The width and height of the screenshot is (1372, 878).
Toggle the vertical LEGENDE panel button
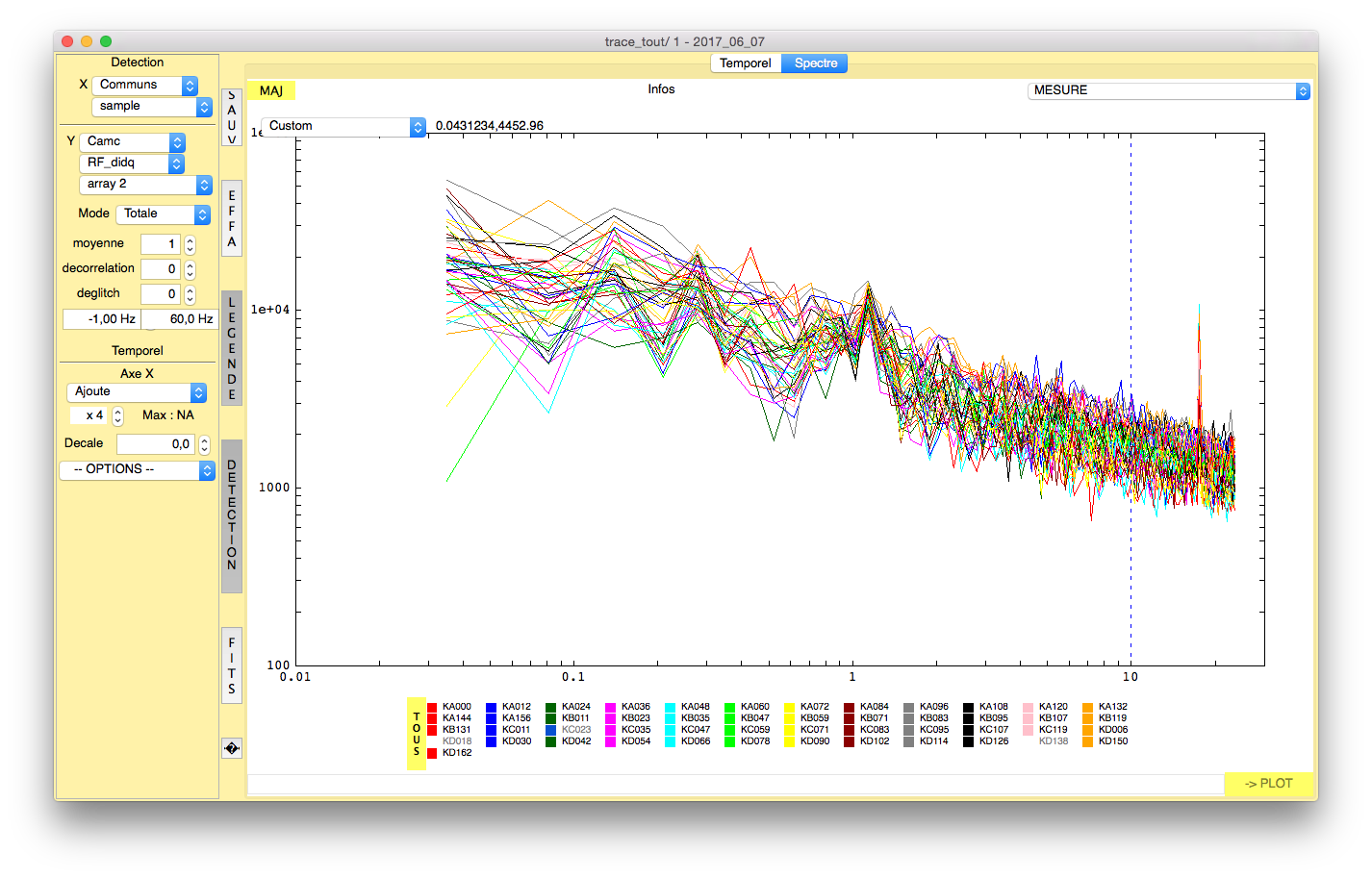coord(231,348)
